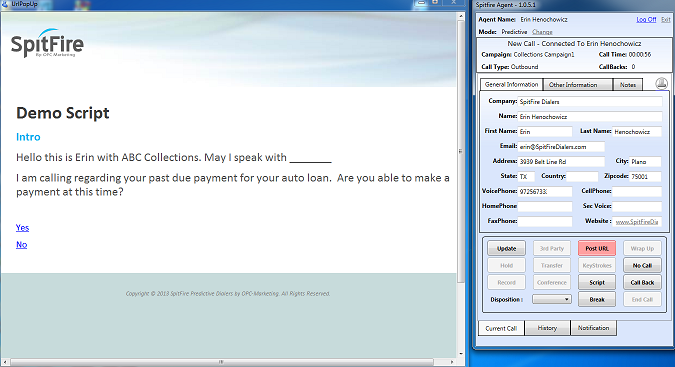The image size is (675, 367).
Task: Click the 3rd Party button
Action: pos(551,248)
